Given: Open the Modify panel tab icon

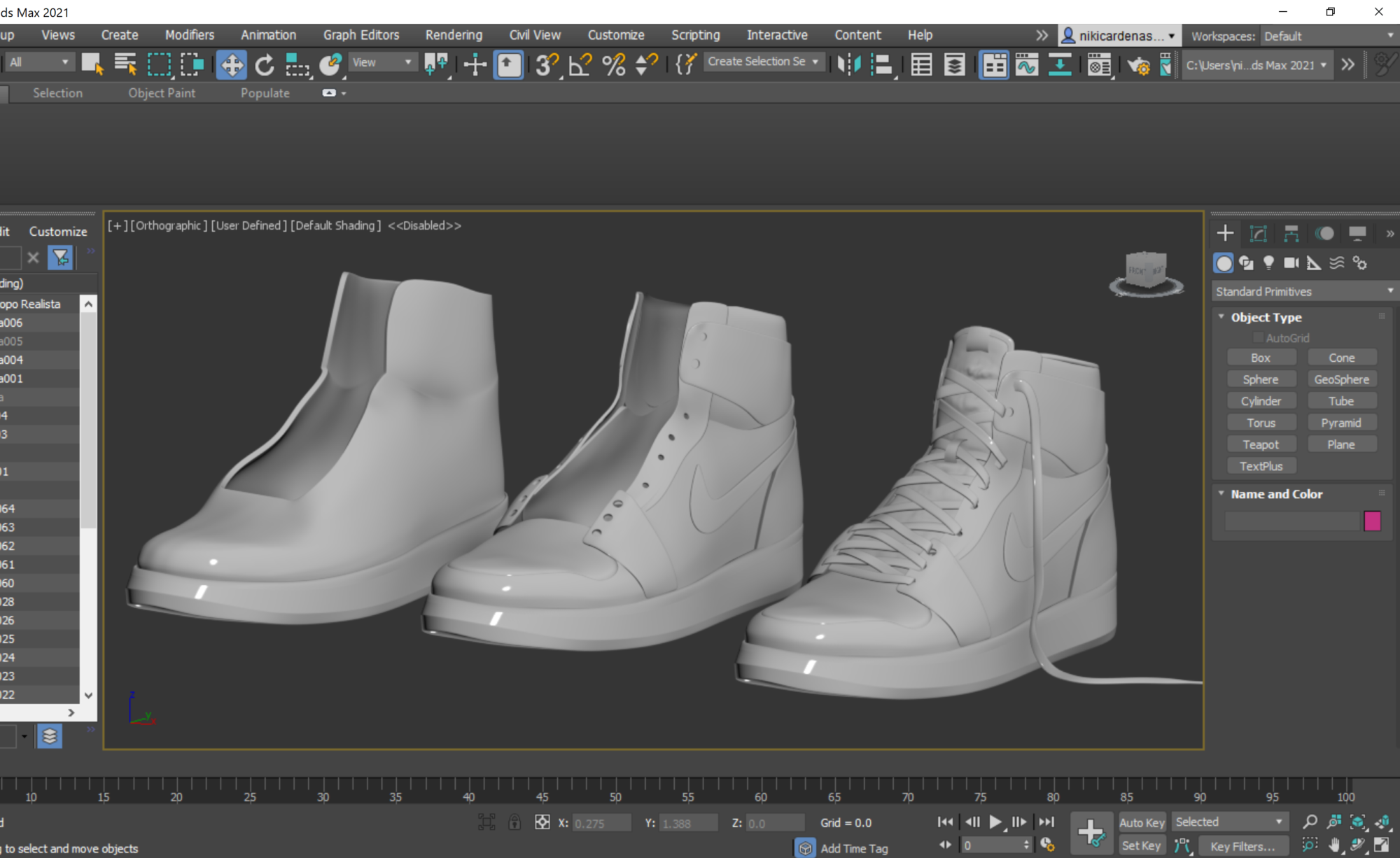Looking at the screenshot, I should pos(1258,234).
